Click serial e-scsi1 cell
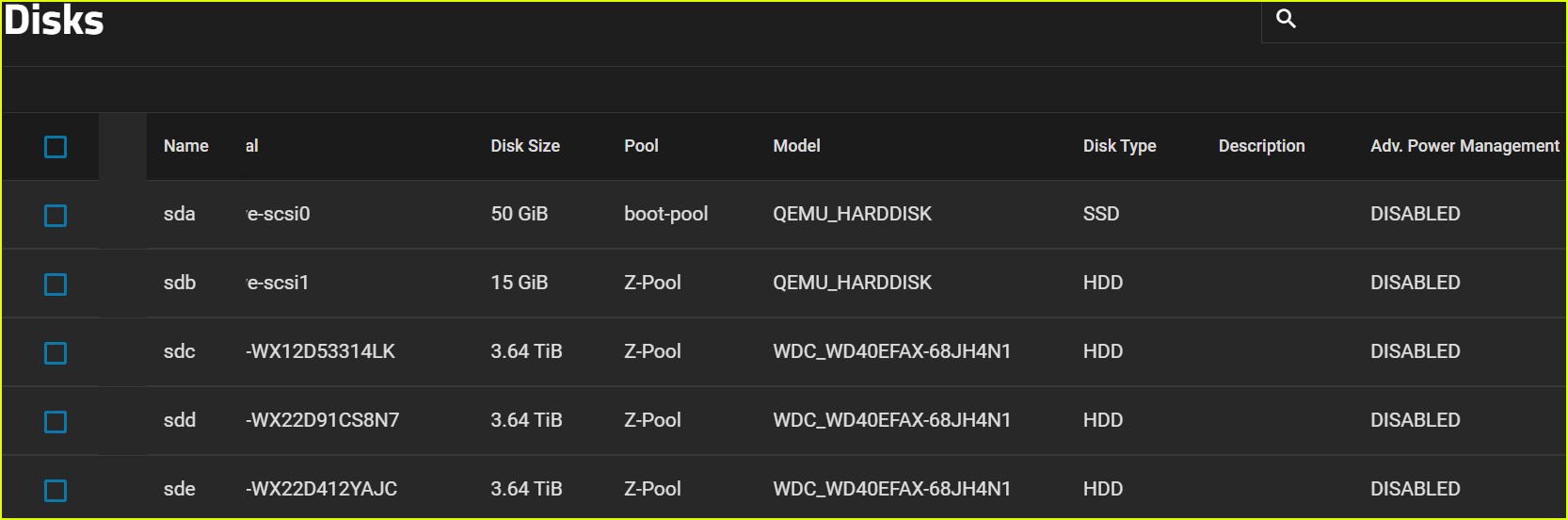The width and height of the screenshot is (1568, 520). (278, 283)
